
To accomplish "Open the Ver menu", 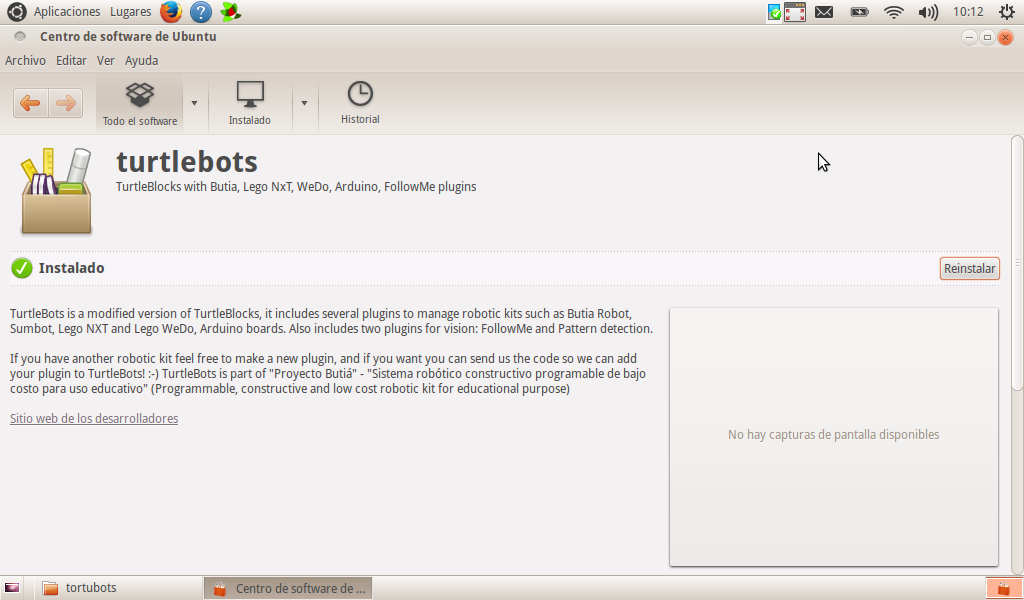I will click(106, 61).
